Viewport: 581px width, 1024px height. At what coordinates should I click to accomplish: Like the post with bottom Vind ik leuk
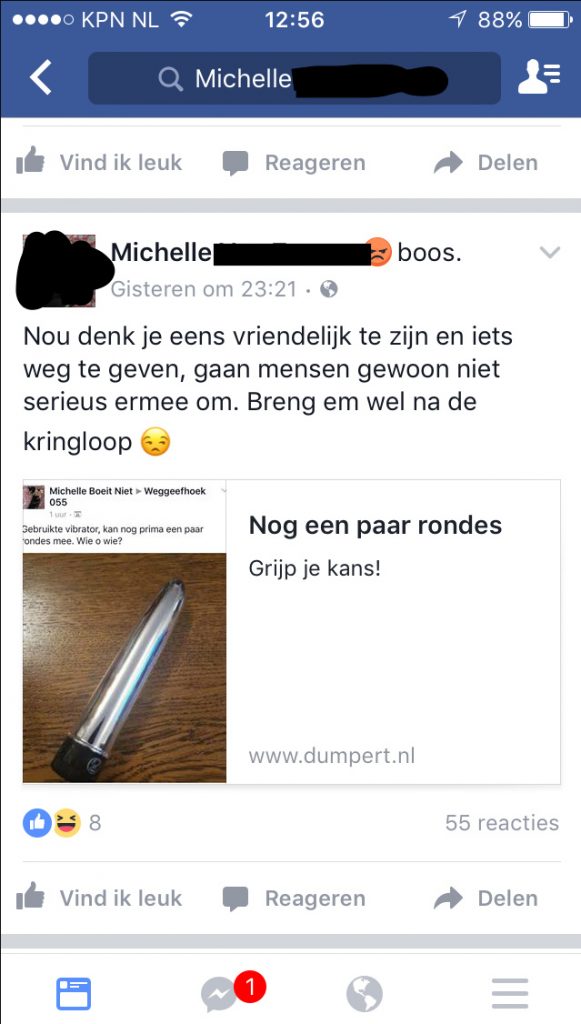[x=99, y=899]
